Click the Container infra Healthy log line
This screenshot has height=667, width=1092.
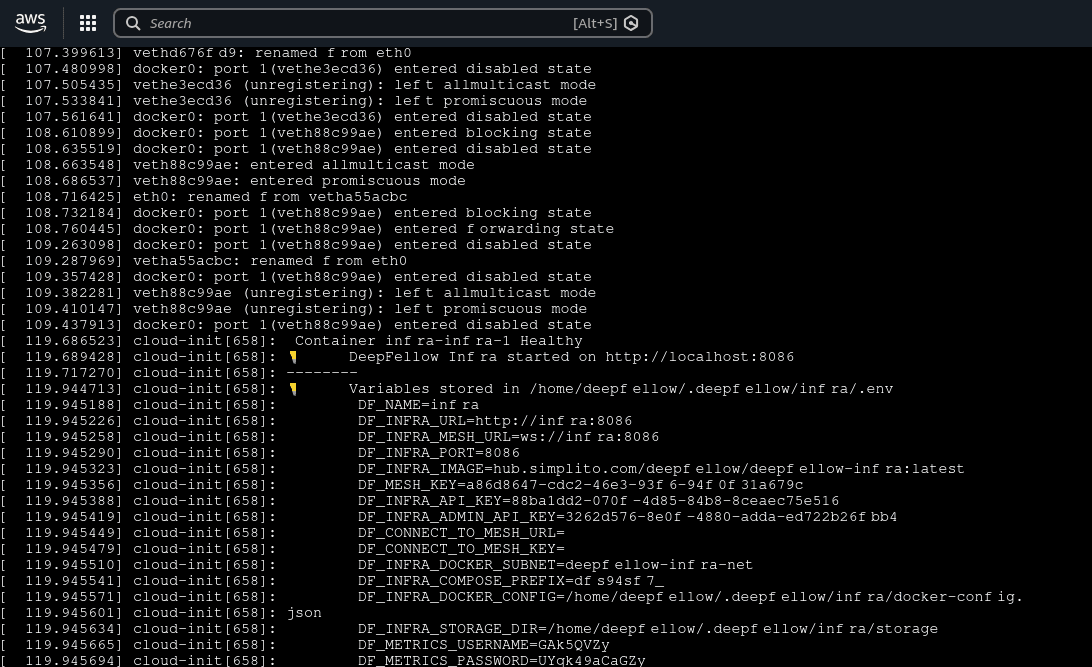tap(440, 340)
